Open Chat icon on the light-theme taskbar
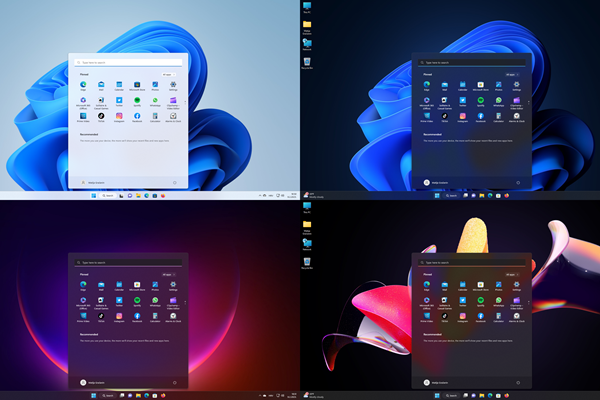 (130, 196)
